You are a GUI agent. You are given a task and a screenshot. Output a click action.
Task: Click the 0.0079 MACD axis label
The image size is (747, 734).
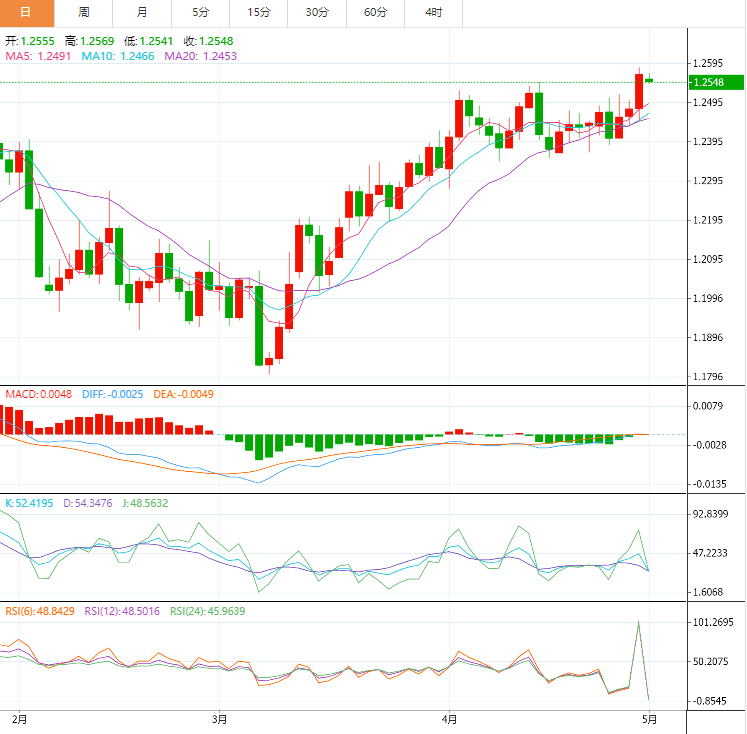tap(707, 406)
